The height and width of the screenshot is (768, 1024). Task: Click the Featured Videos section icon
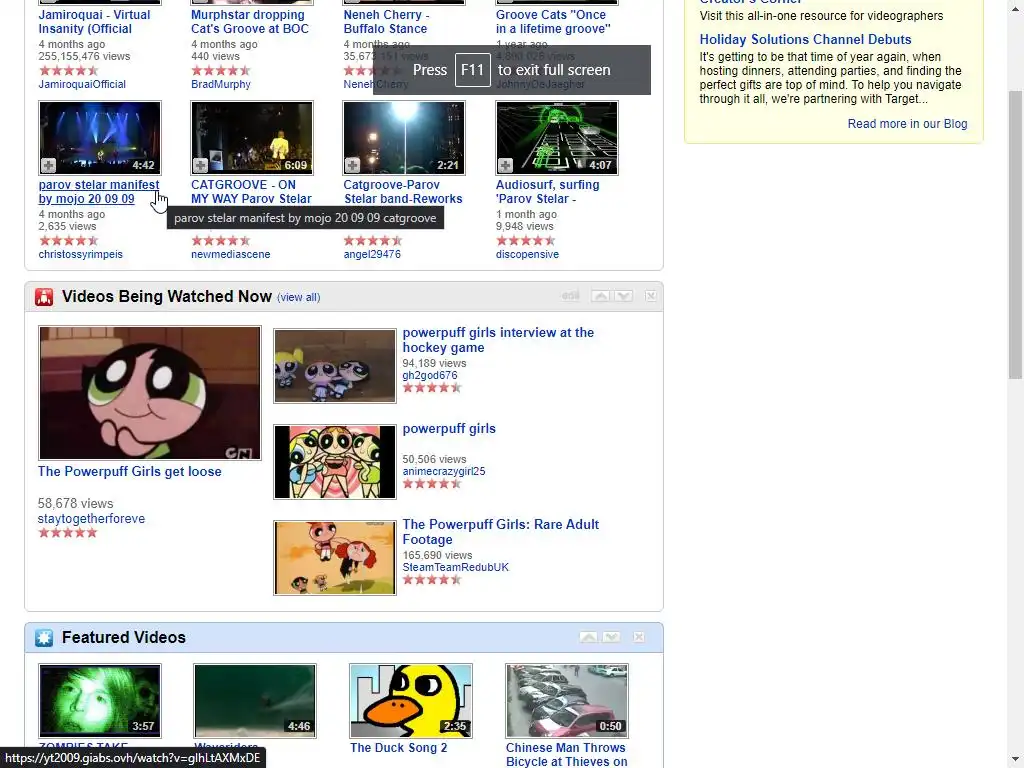44,637
